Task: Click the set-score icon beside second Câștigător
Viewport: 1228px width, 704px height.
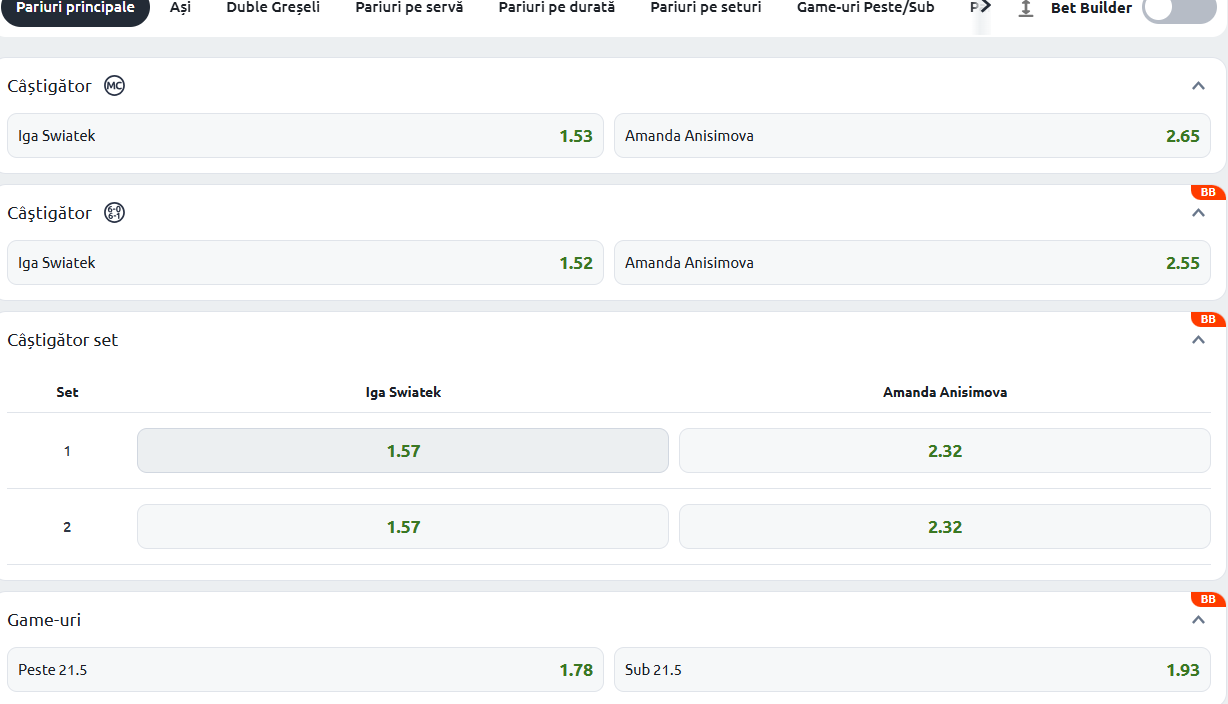Action: 115,213
